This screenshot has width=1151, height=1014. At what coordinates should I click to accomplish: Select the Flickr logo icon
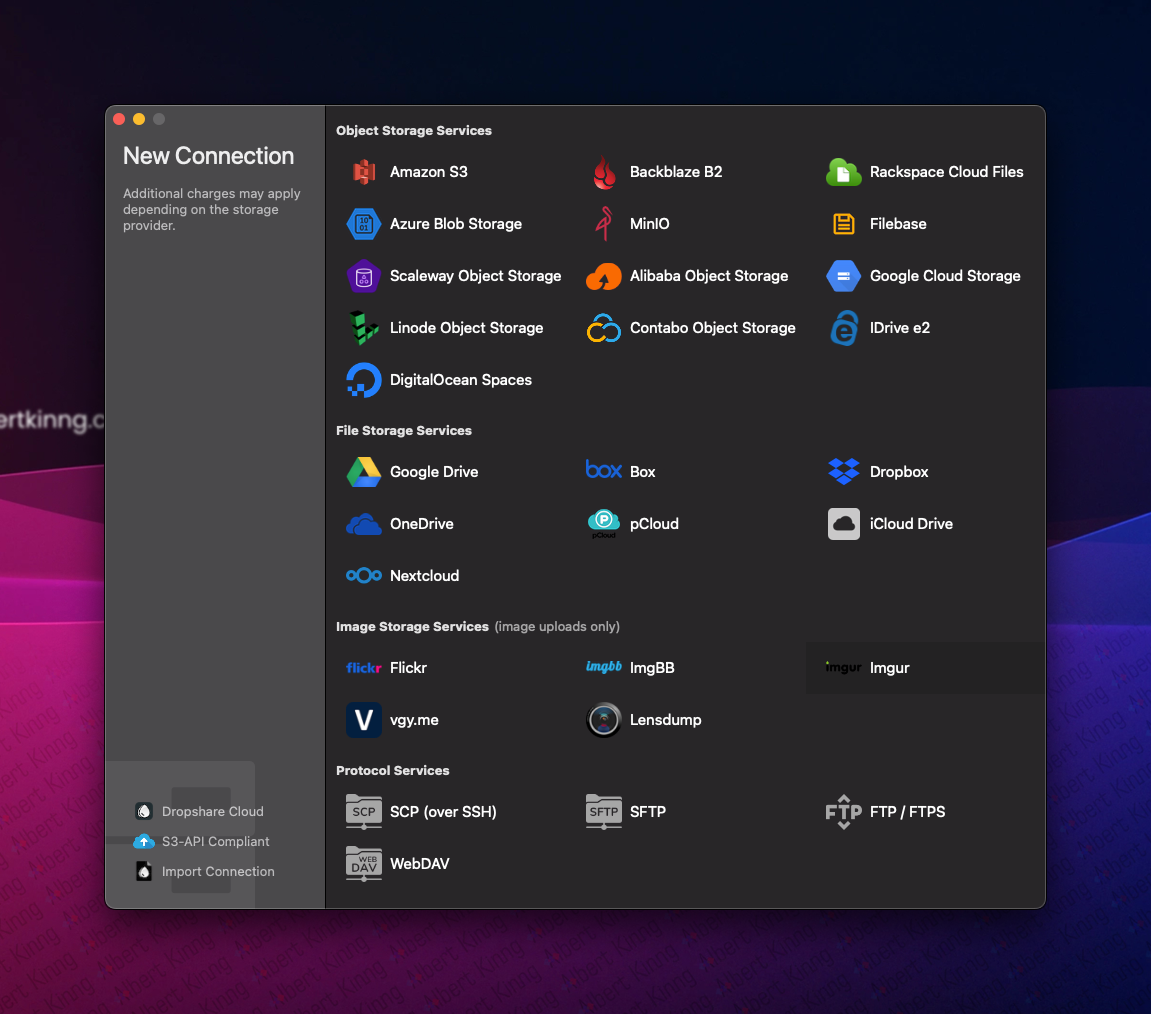(x=363, y=668)
